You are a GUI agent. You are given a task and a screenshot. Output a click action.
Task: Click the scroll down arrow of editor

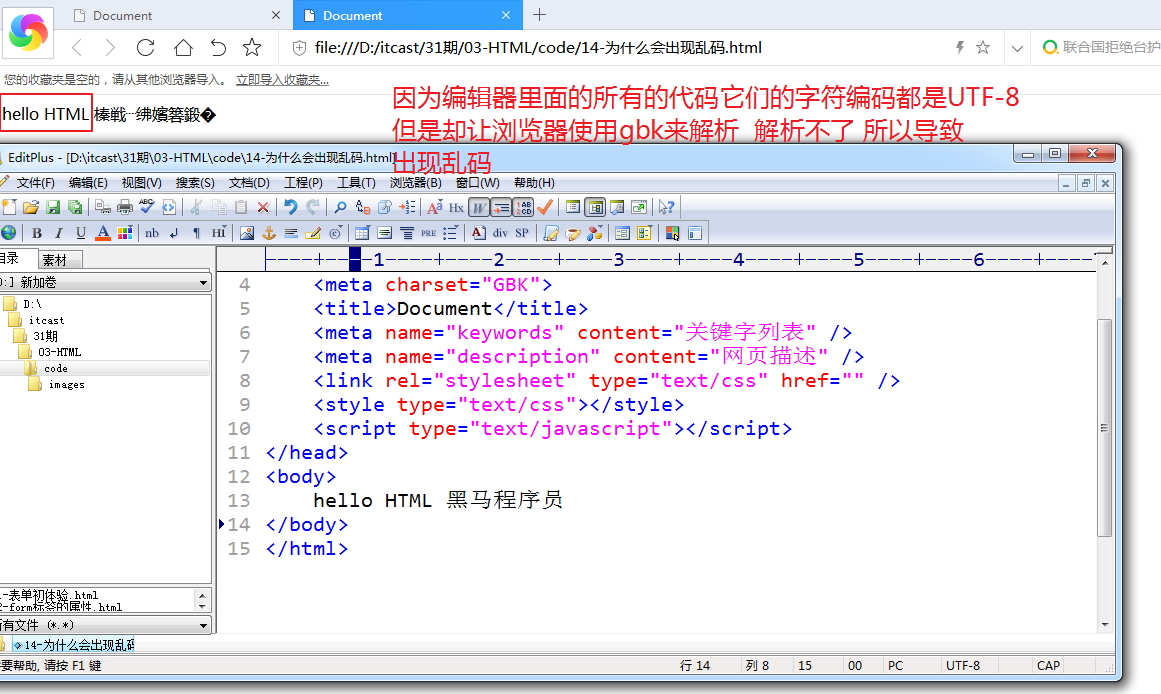pos(1105,625)
